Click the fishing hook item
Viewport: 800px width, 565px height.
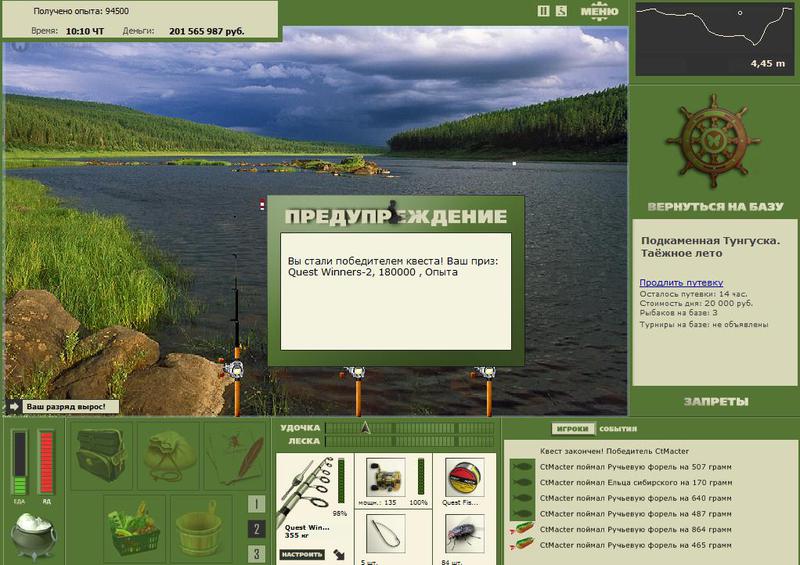point(386,534)
